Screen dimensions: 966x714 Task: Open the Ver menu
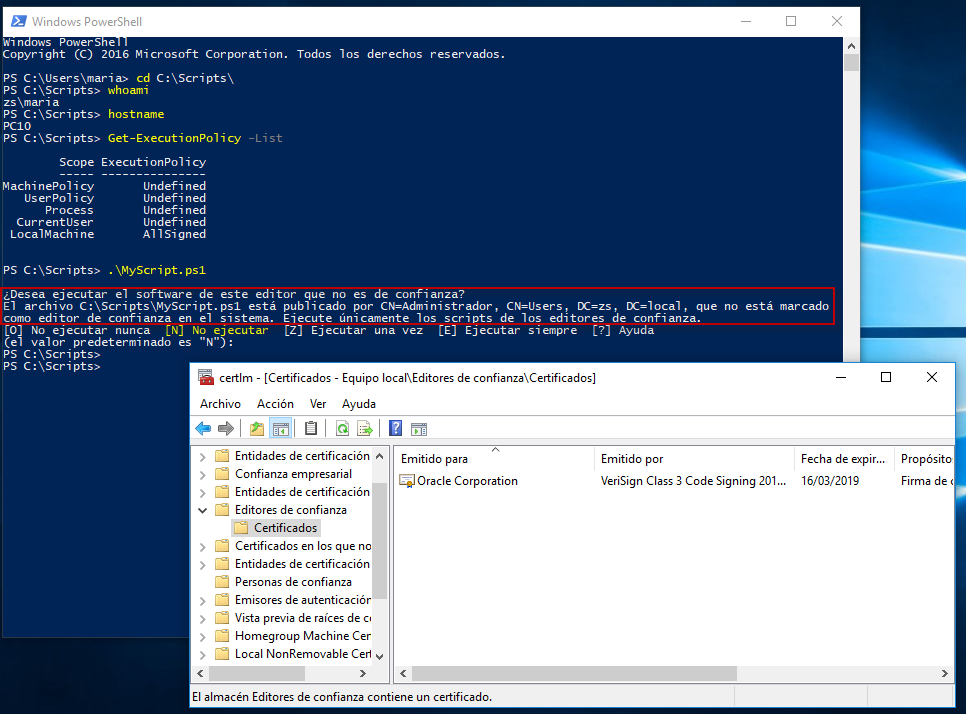point(318,404)
